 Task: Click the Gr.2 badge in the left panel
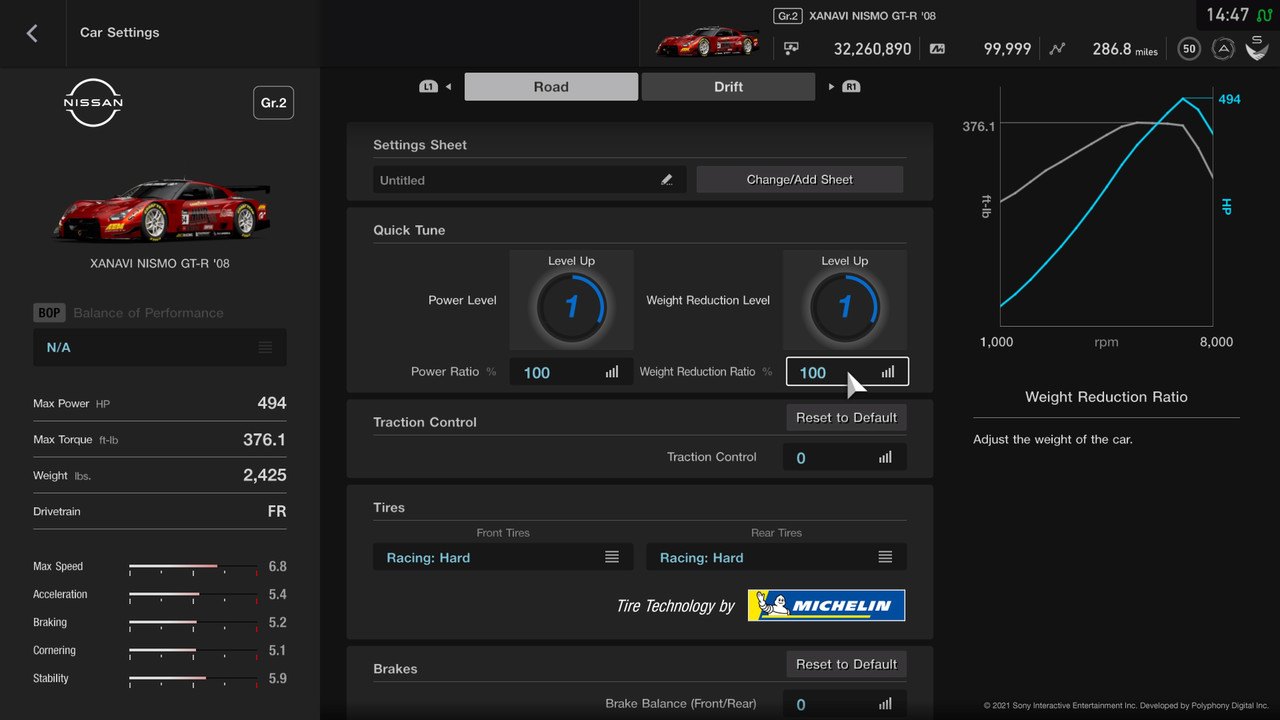click(273, 103)
